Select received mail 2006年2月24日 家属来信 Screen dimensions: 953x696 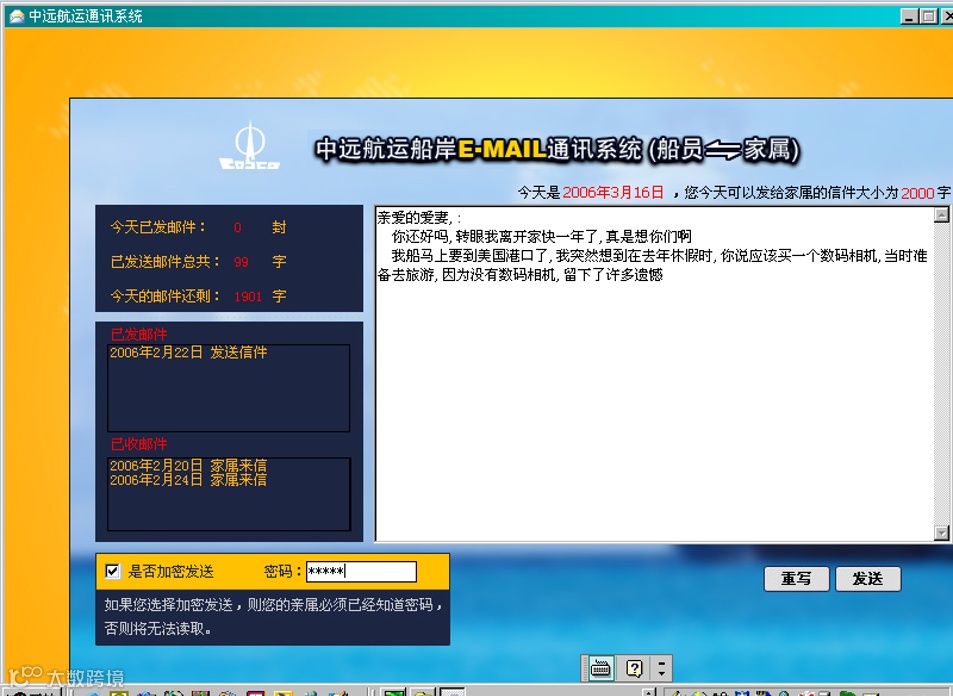click(188, 480)
